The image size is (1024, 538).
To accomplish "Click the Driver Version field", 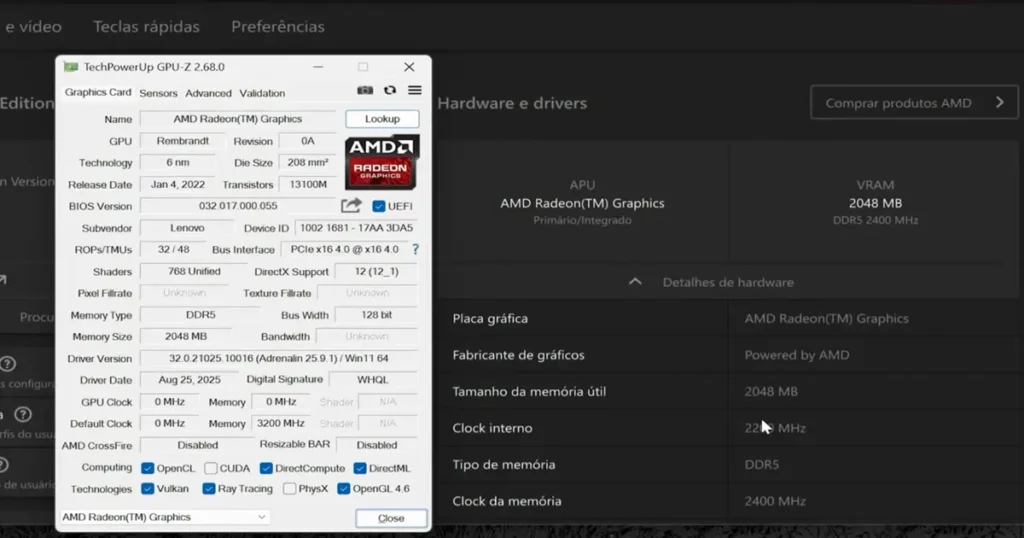I will pyautogui.click(x=279, y=358).
